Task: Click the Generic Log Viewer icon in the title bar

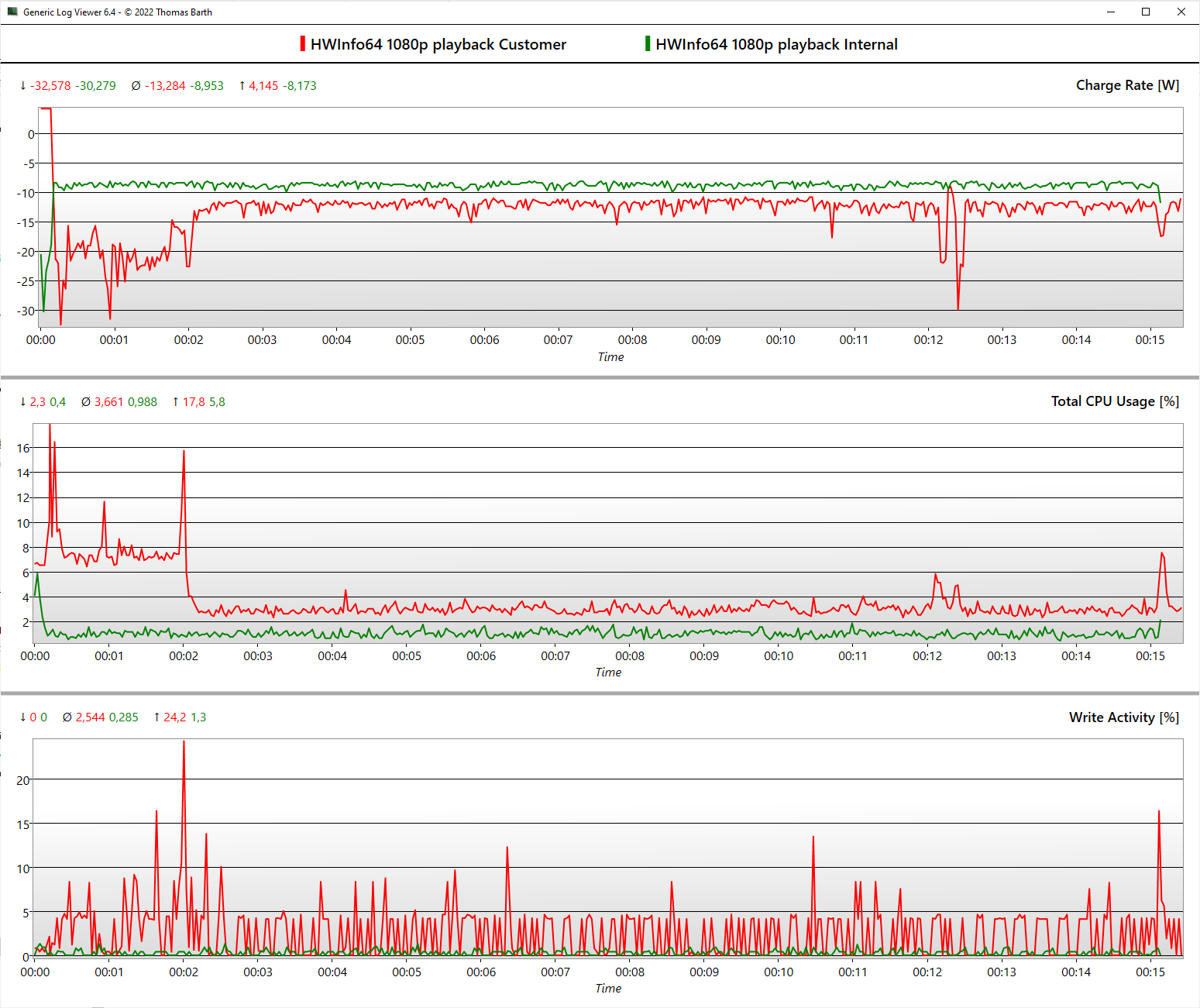Action: (11, 12)
